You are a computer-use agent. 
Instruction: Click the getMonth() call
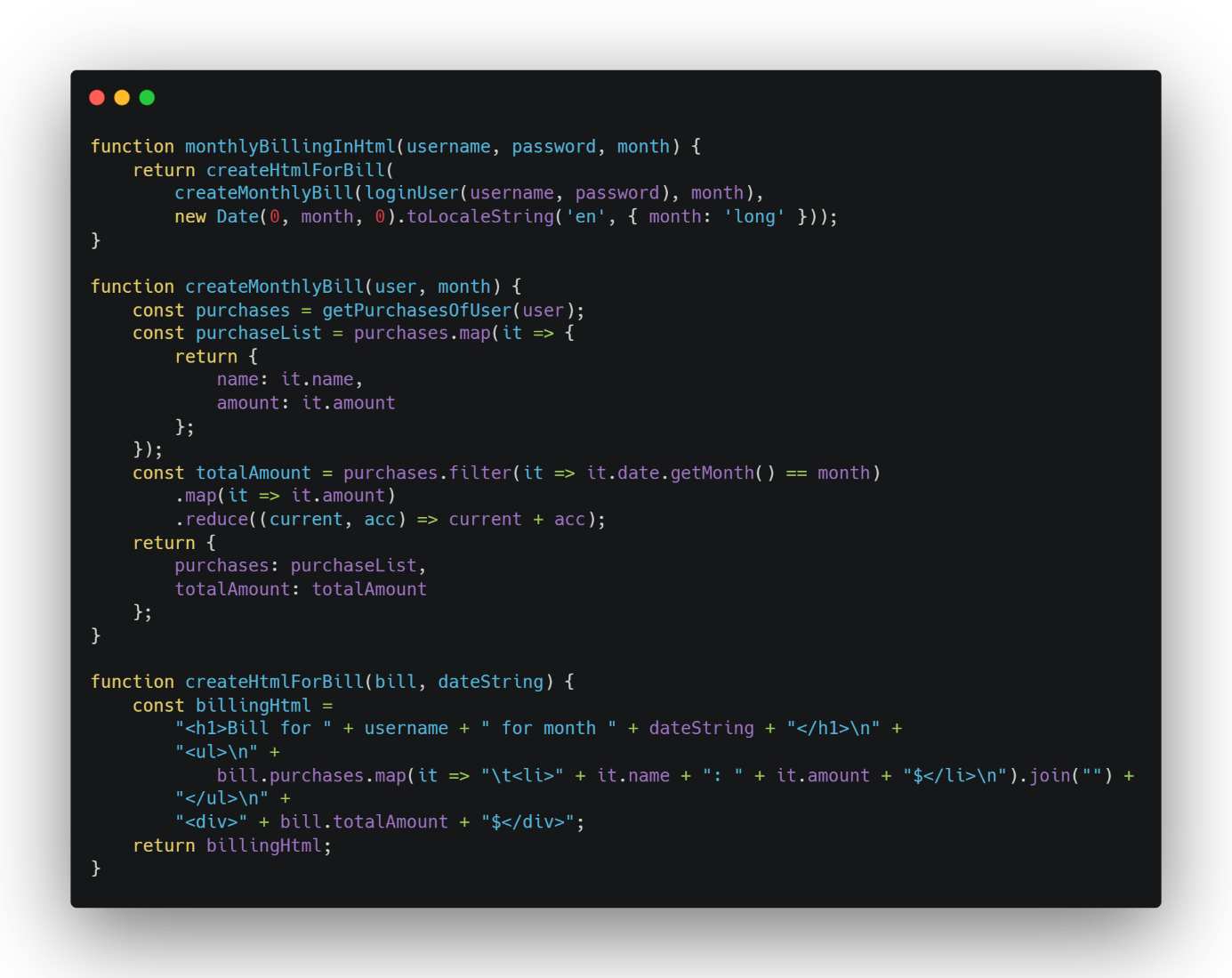tap(722, 473)
